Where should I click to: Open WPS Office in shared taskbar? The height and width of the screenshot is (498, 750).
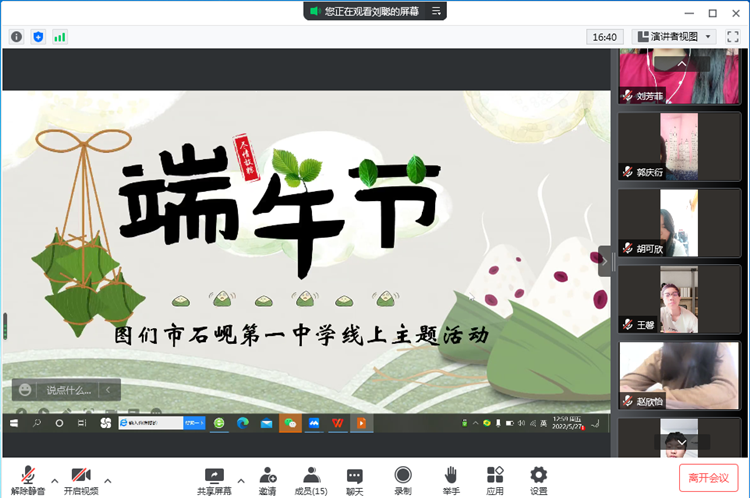[x=338, y=423]
